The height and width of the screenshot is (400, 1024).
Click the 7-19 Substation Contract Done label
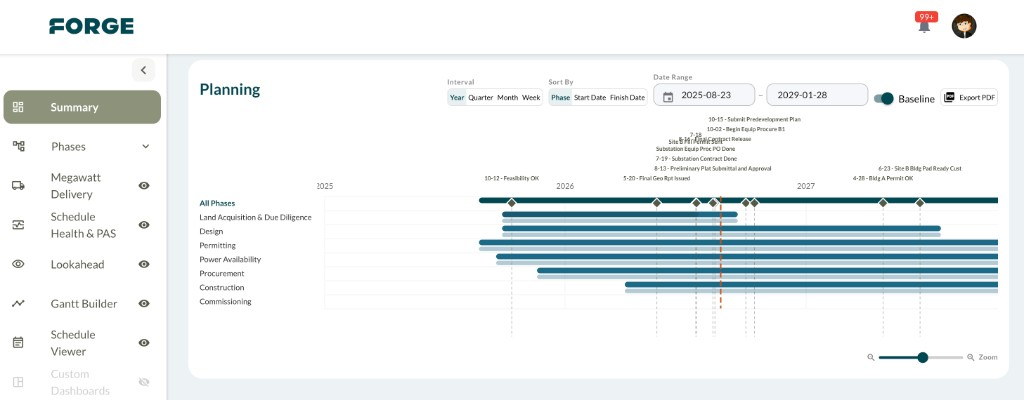[696, 159]
